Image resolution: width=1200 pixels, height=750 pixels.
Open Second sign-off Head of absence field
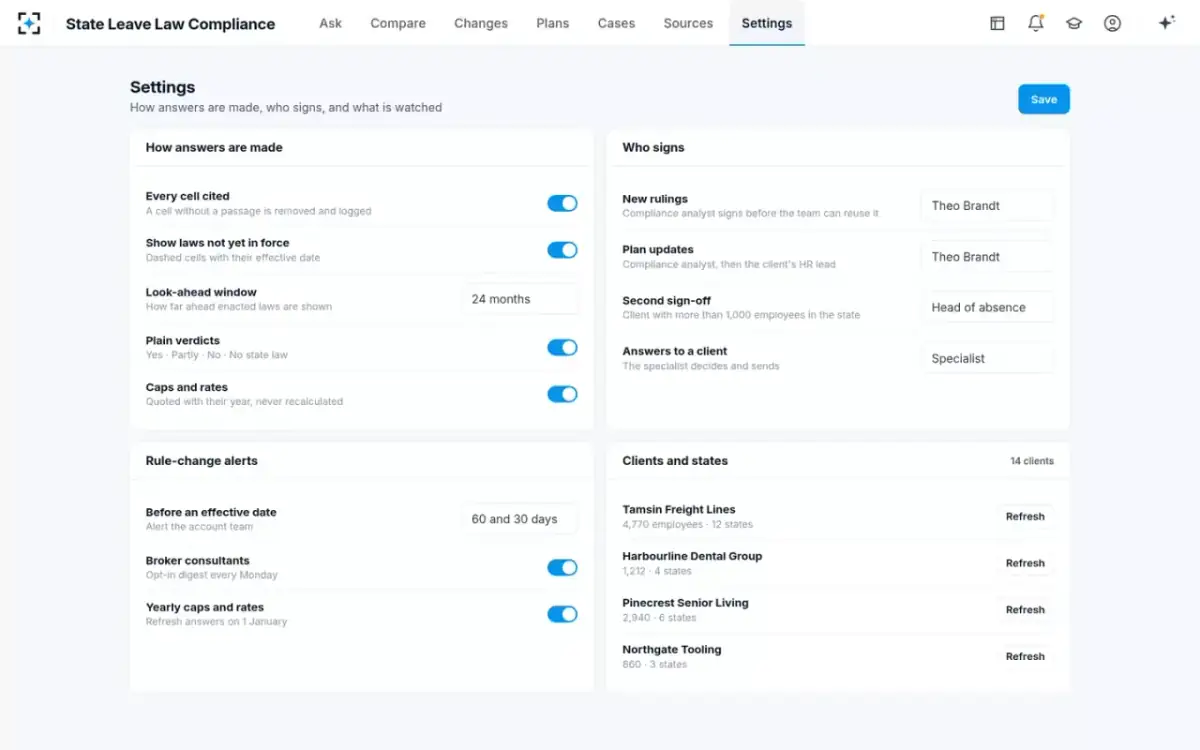(x=987, y=308)
